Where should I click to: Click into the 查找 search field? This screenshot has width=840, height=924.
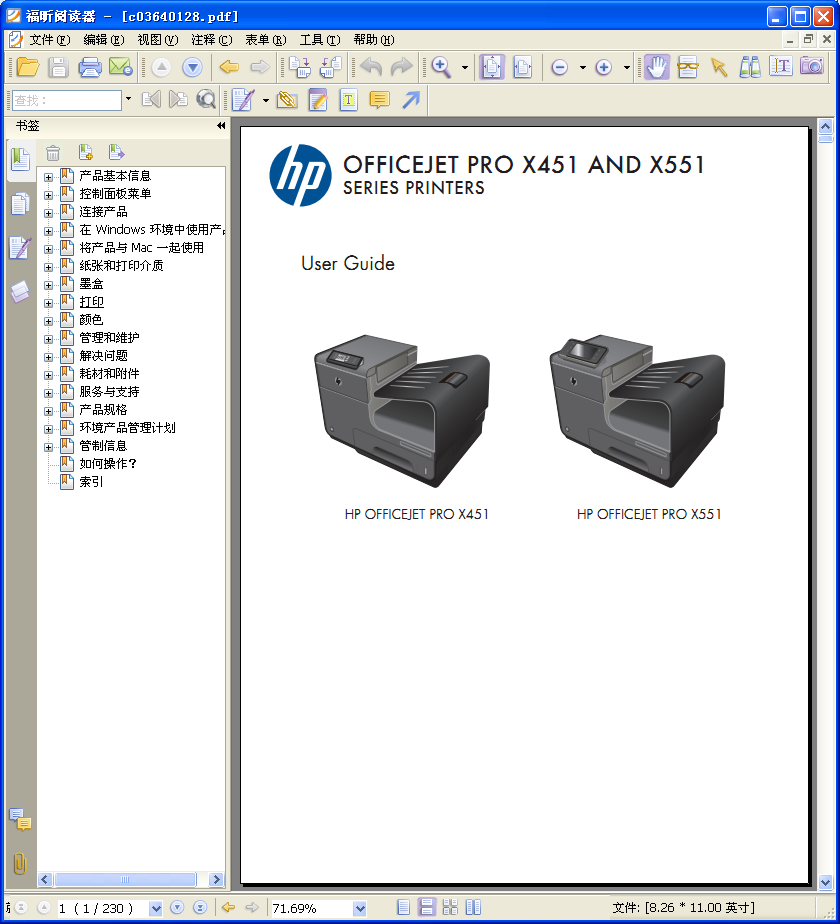point(67,100)
